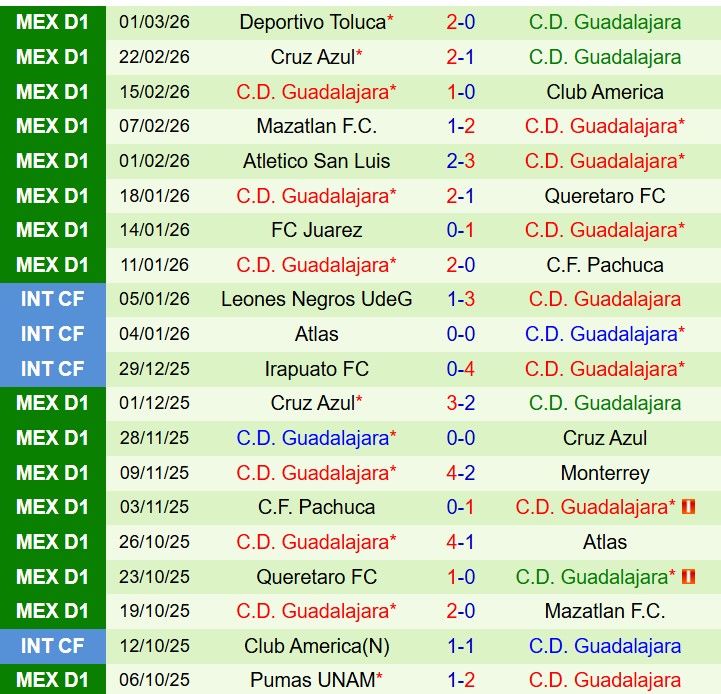
Task: Click the MEX D1 label dated 01/03/26
Action: [x=52, y=22]
